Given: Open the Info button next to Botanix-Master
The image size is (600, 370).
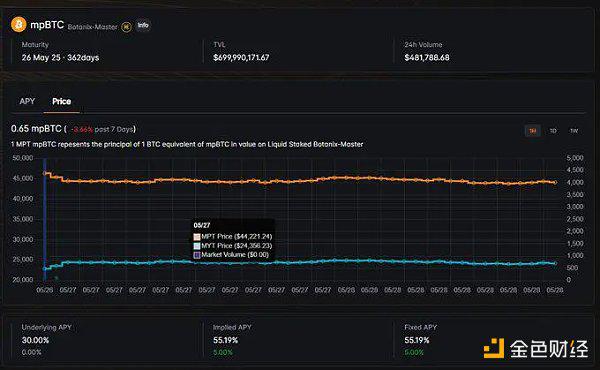Looking at the screenshot, I should click(x=143, y=26).
